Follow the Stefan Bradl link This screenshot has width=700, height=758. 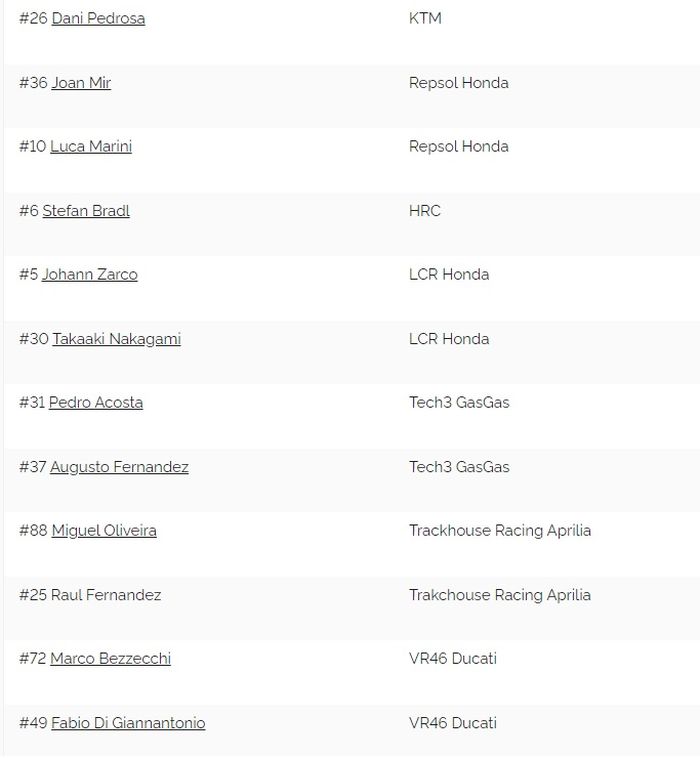pos(86,211)
